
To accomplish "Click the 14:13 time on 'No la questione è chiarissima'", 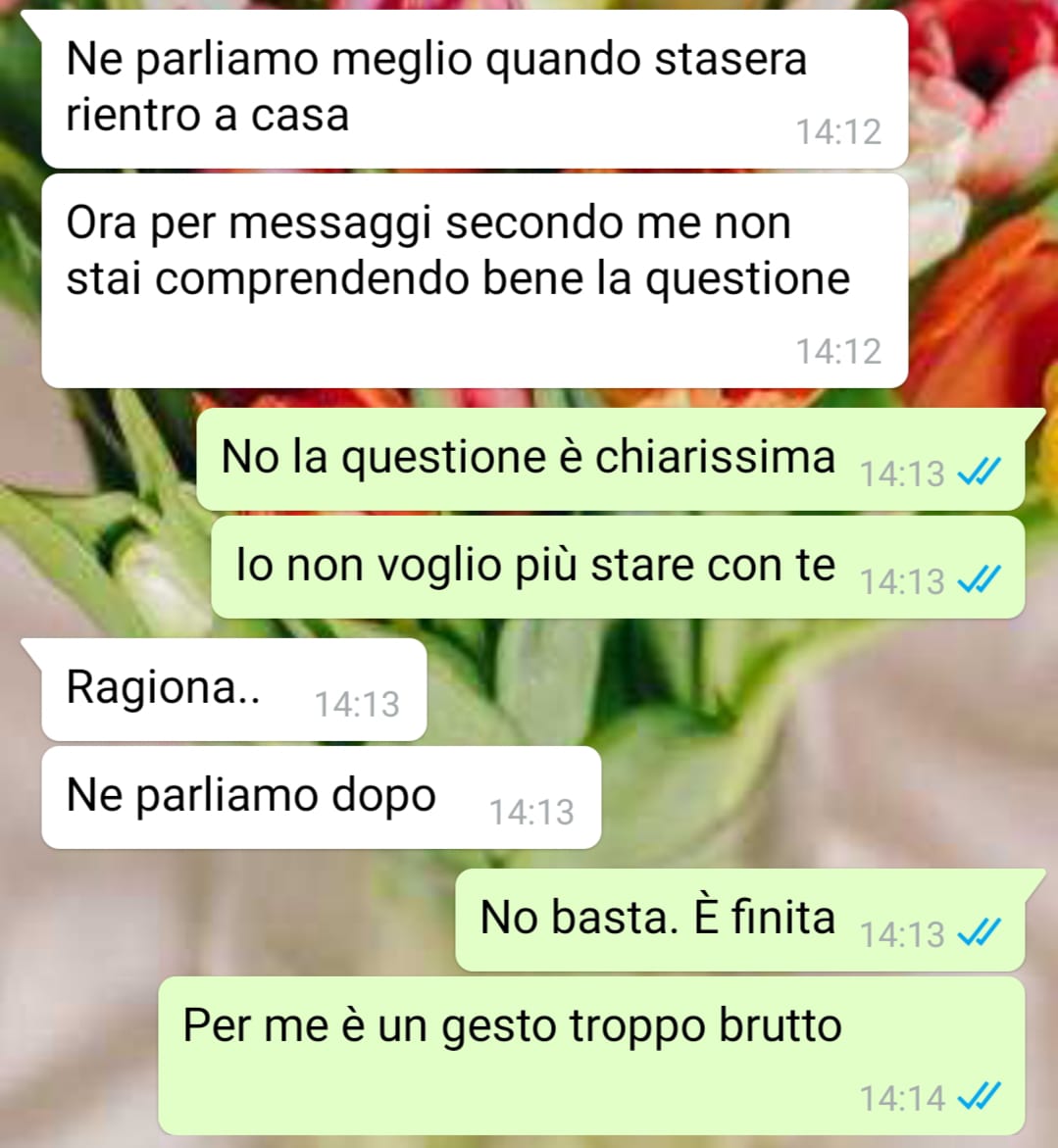I will pyautogui.click(x=902, y=474).
